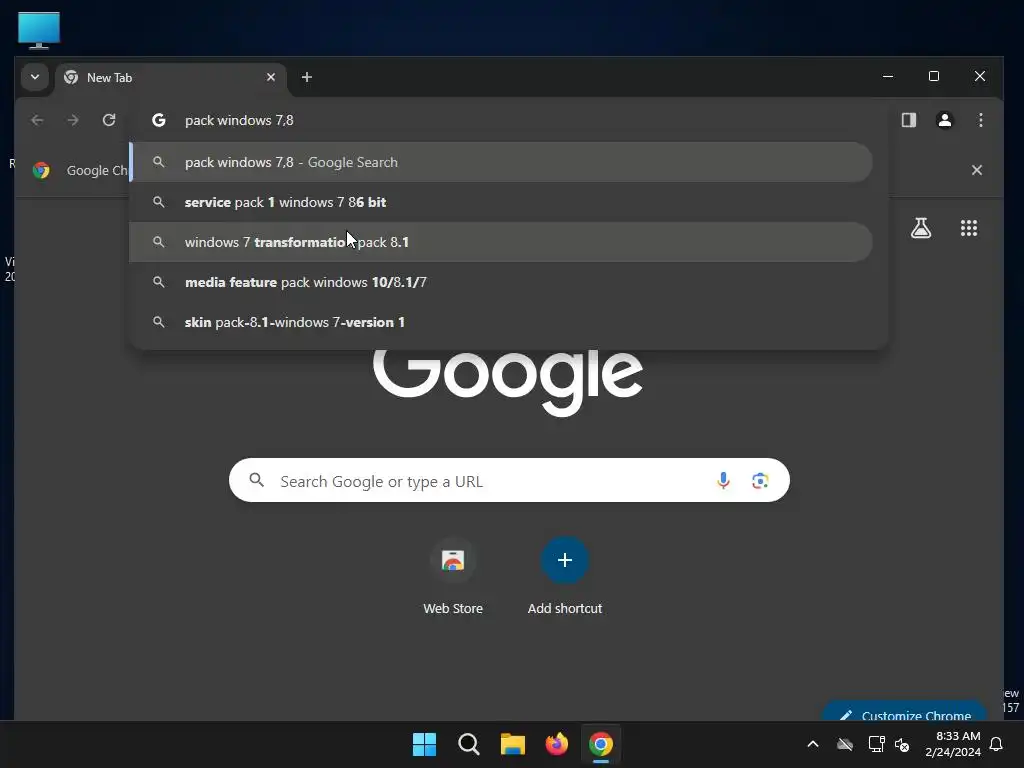Click the Google G icon in the address bar
1024x768 pixels.
pyautogui.click(x=159, y=120)
